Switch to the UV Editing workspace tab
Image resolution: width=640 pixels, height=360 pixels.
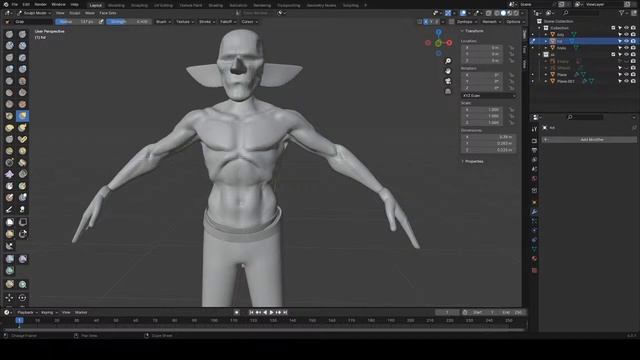tap(163, 5)
